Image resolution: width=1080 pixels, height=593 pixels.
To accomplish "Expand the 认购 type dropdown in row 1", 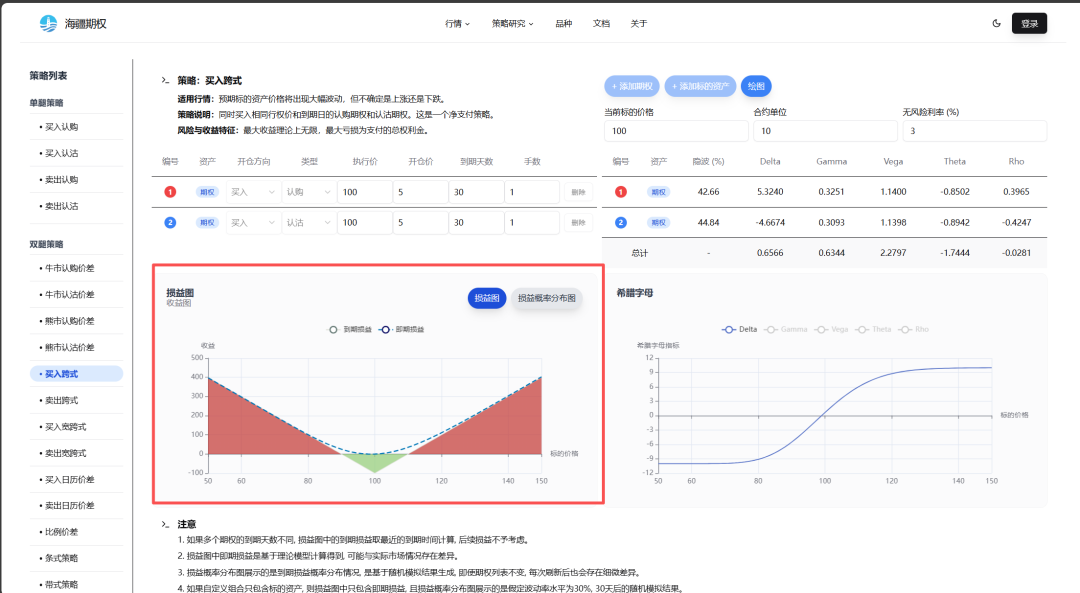I will (307, 192).
